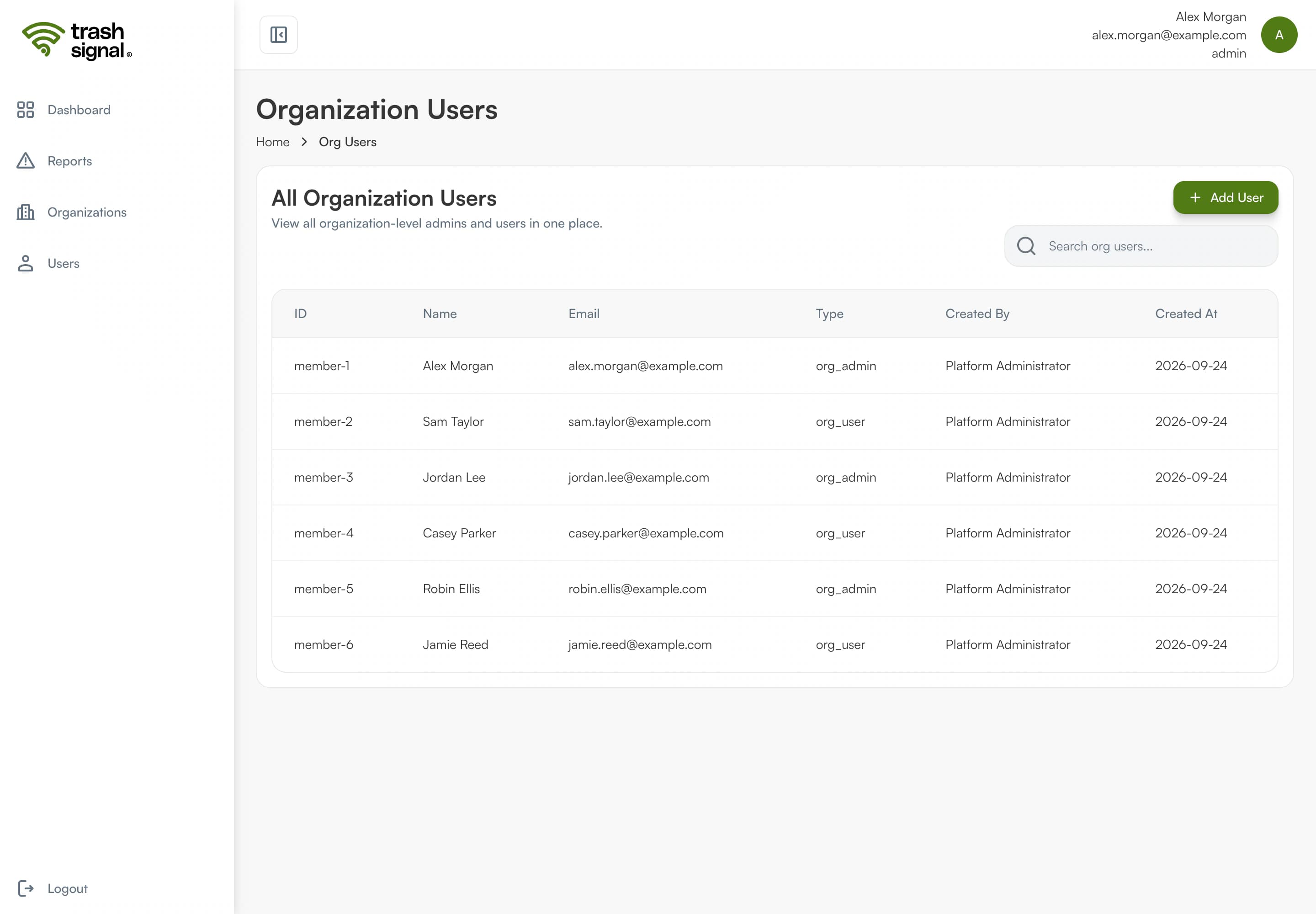Click the Reports warning triangle icon
1316x914 pixels.
(26, 161)
